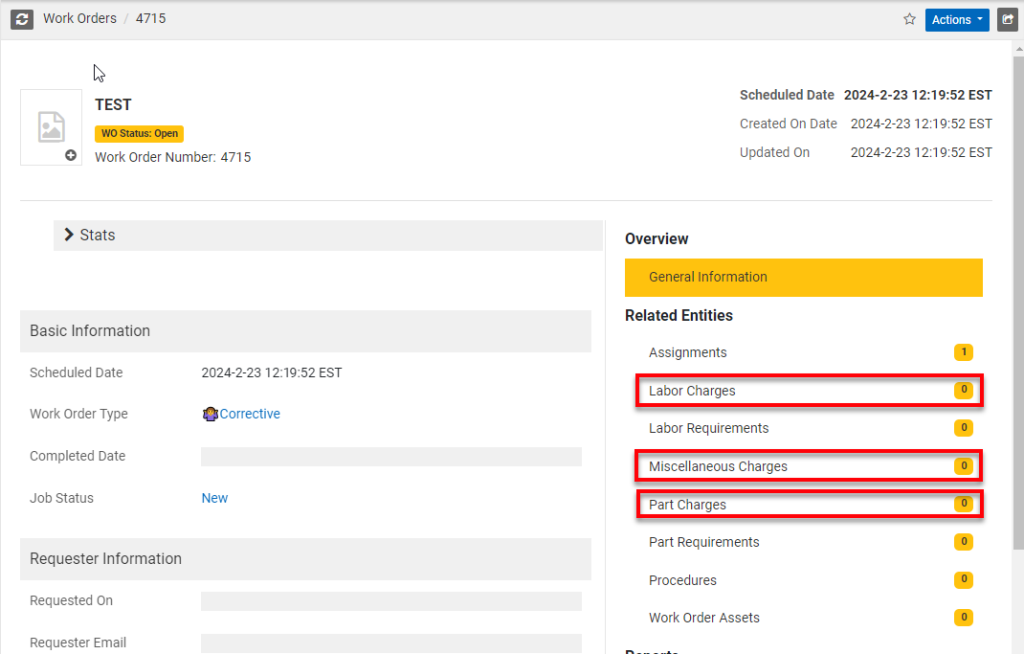The height and width of the screenshot is (654, 1024).
Task: Click the zero badge beside Labor Charges
Action: click(x=963, y=390)
